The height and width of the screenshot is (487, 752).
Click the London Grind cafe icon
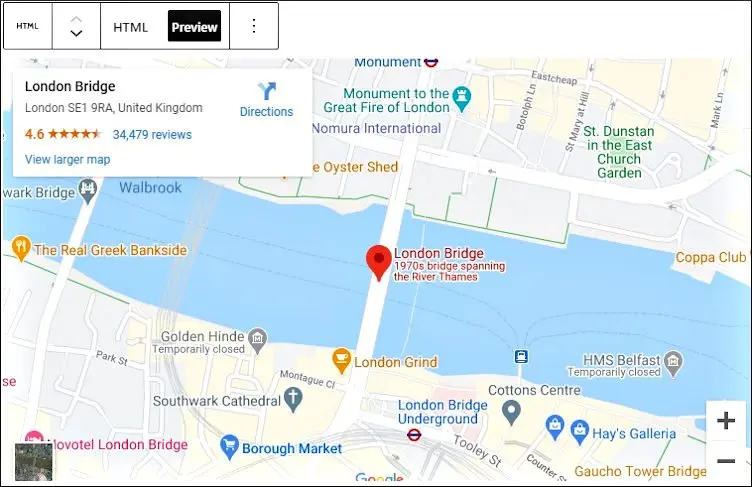341,361
